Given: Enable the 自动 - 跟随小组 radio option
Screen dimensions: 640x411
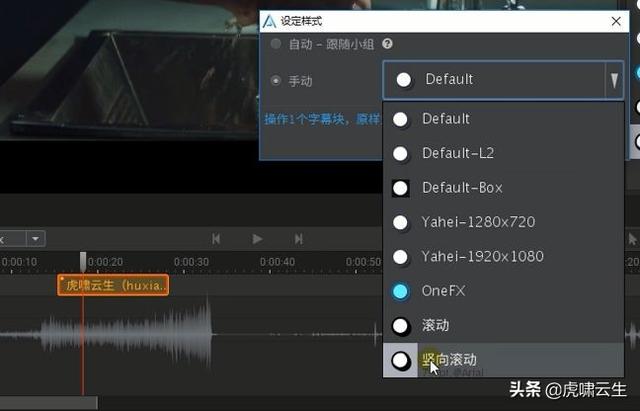Looking at the screenshot, I should [x=276, y=44].
